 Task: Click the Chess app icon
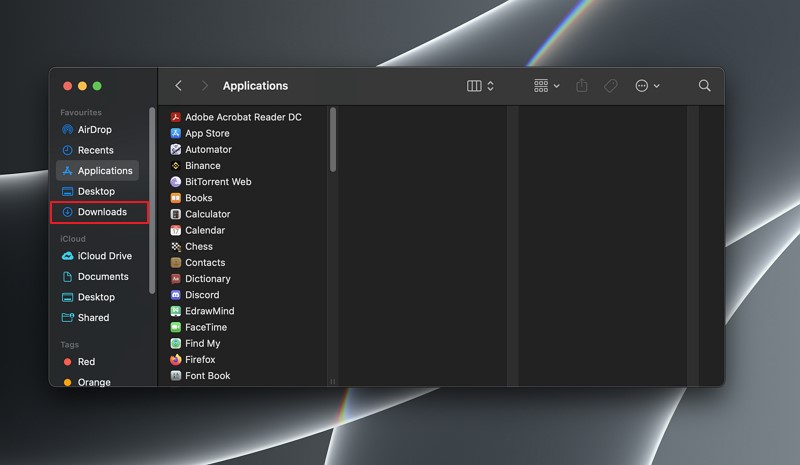176,247
